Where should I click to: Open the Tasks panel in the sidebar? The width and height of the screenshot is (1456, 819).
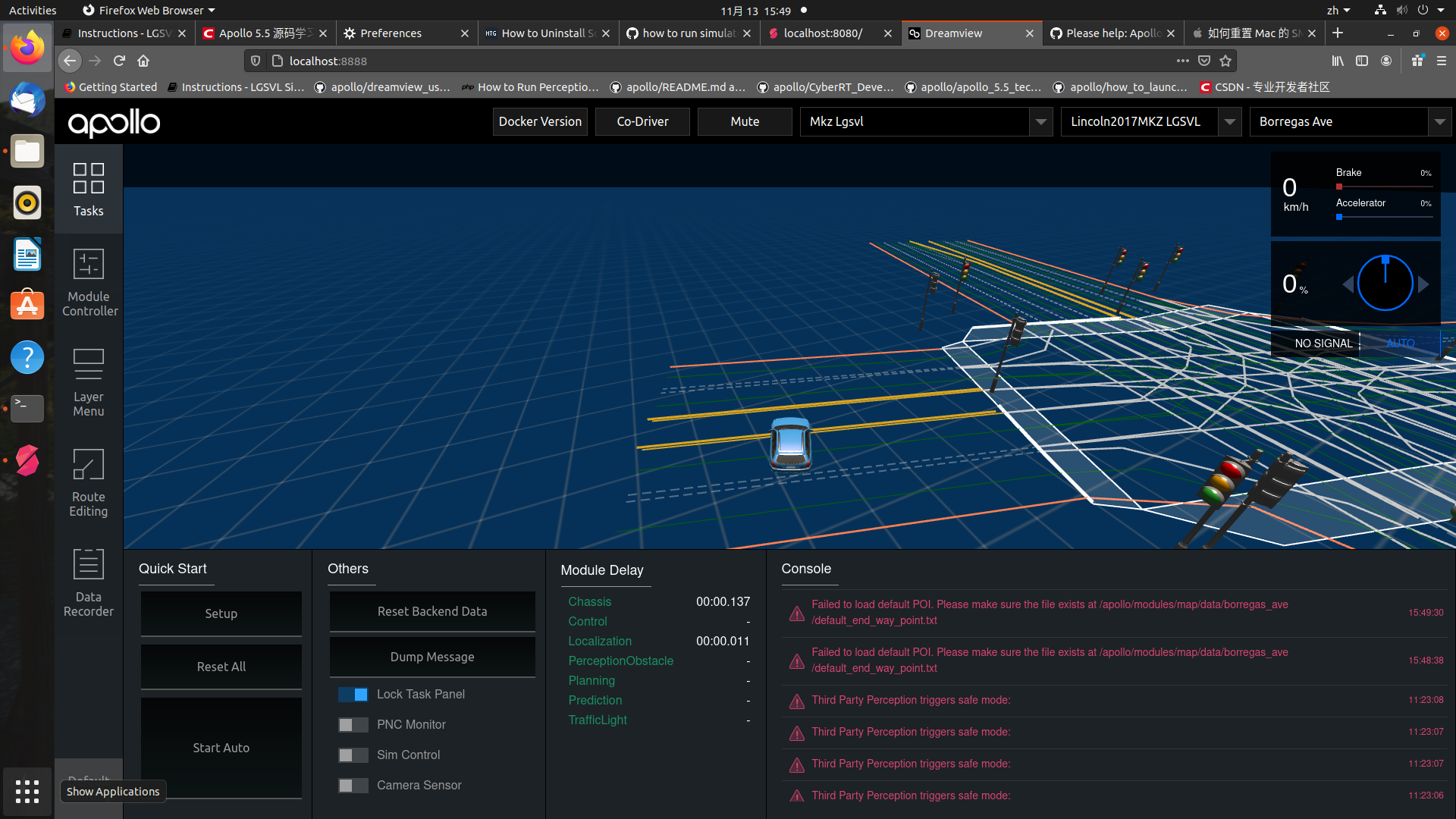(x=88, y=189)
